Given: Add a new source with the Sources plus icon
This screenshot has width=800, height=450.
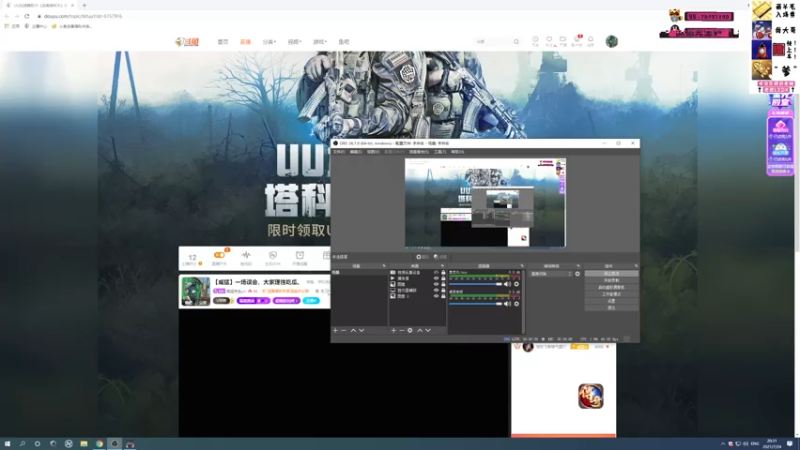Looking at the screenshot, I should (393, 331).
